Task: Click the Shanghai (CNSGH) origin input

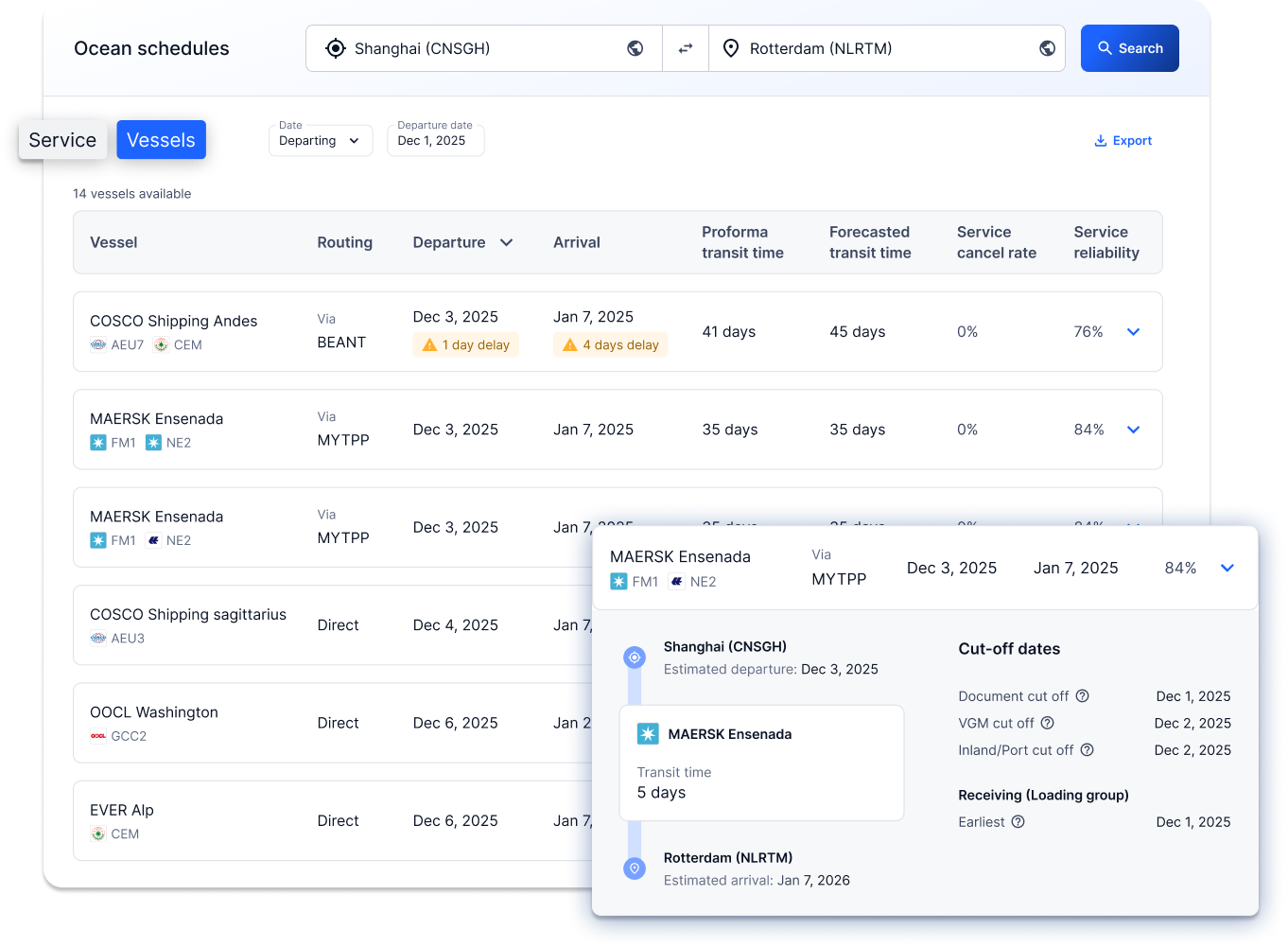Action: coord(473,48)
